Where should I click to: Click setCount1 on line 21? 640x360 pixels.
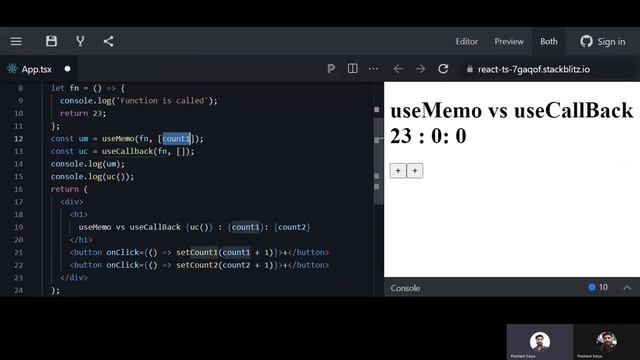coord(197,253)
